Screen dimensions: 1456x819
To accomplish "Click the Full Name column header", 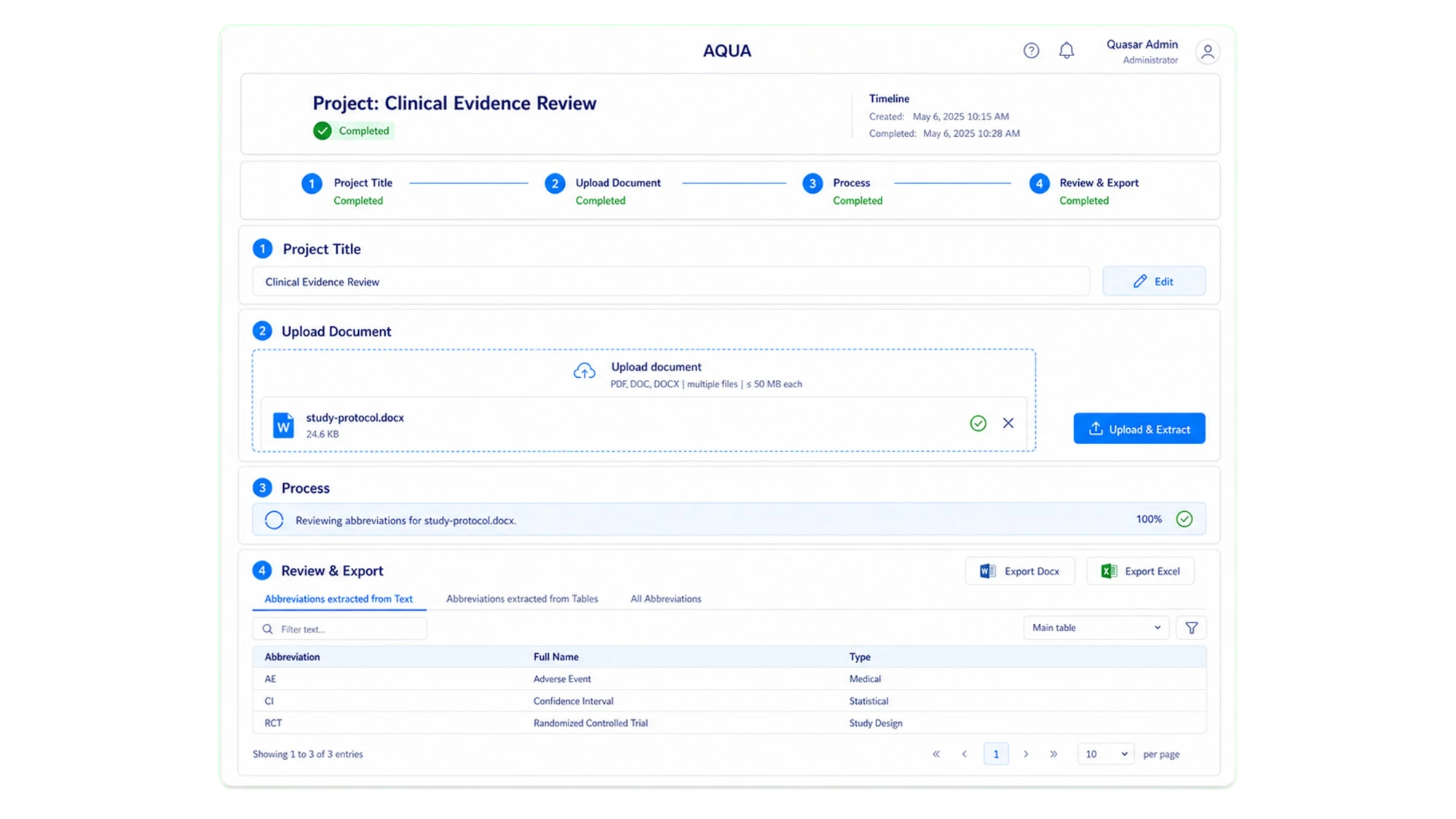I will point(555,657).
